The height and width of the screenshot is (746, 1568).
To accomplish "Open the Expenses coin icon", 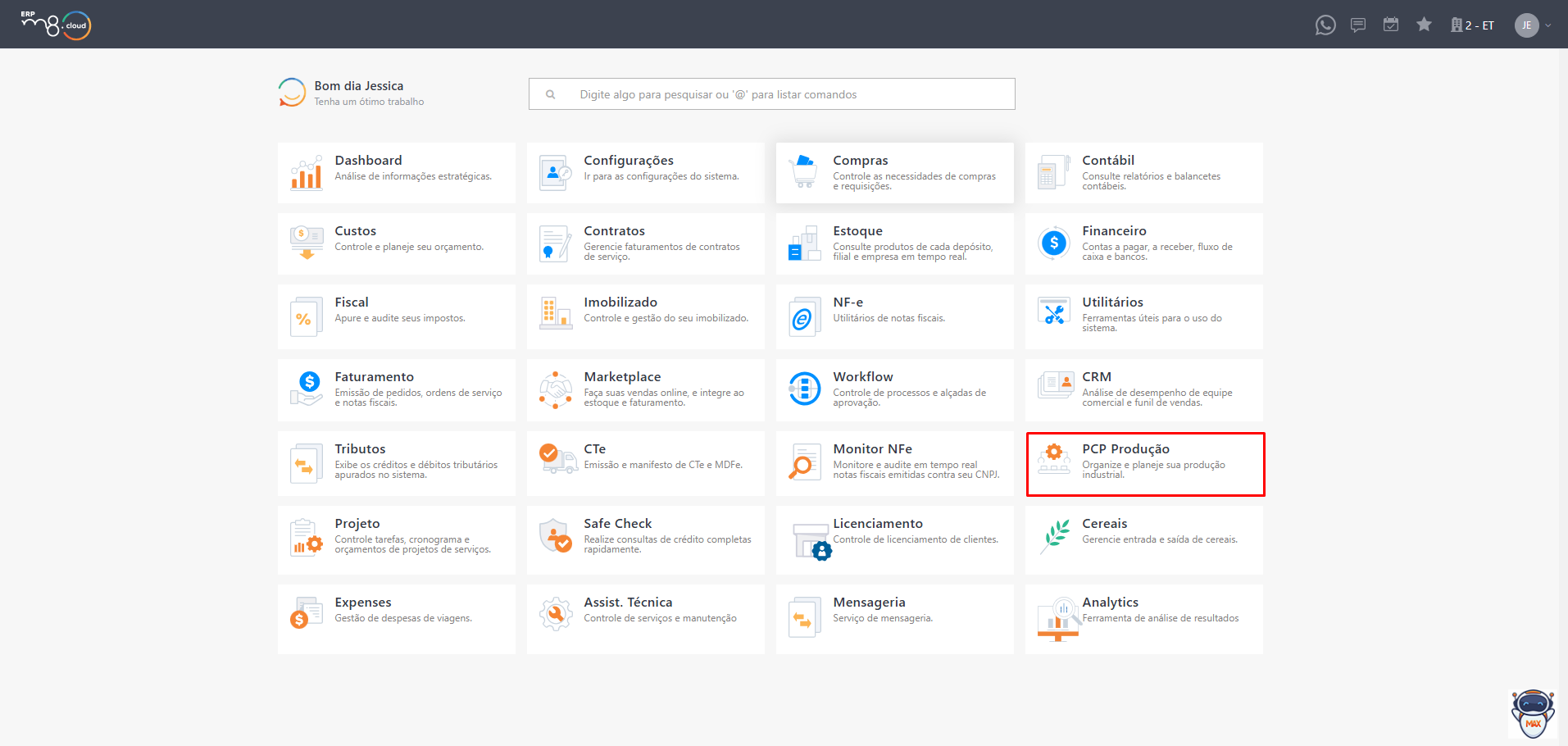I will [307, 612].
